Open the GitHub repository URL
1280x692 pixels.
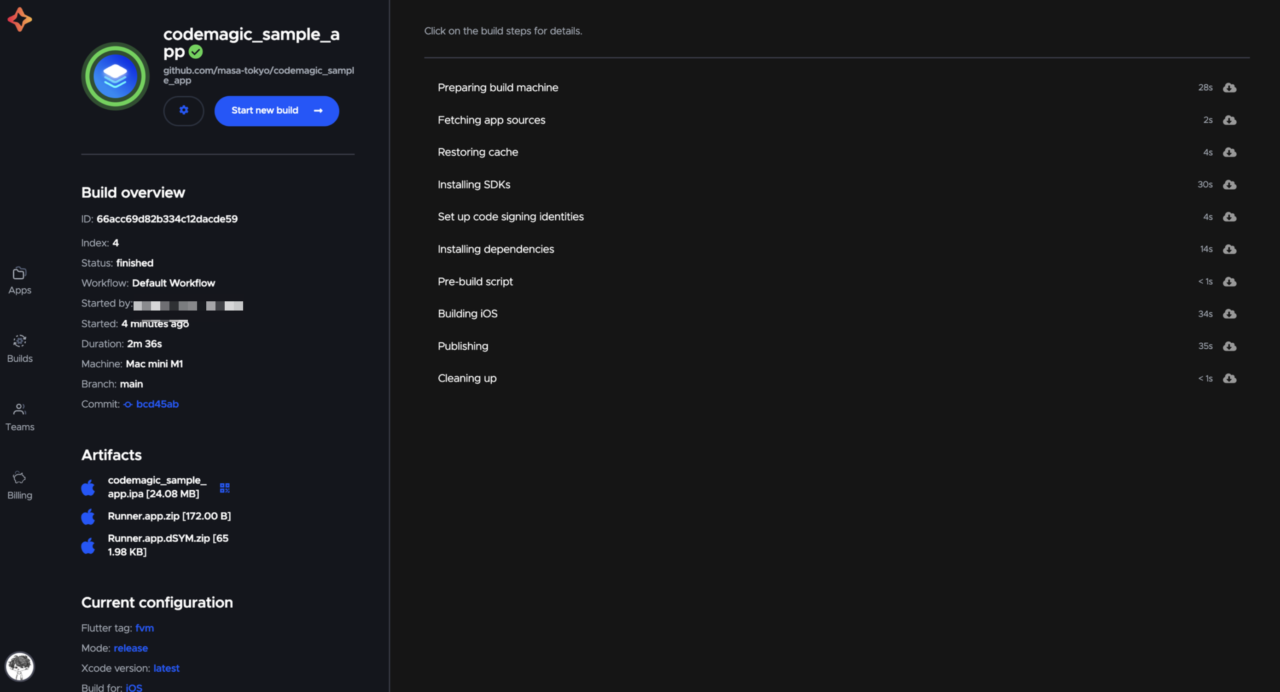(x=259, y=75)
